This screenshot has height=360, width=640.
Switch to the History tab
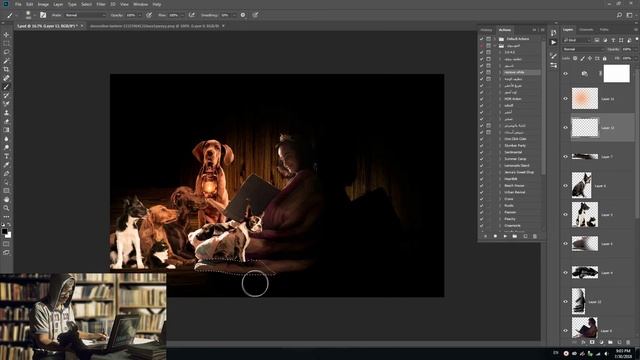tap(486, 30)
